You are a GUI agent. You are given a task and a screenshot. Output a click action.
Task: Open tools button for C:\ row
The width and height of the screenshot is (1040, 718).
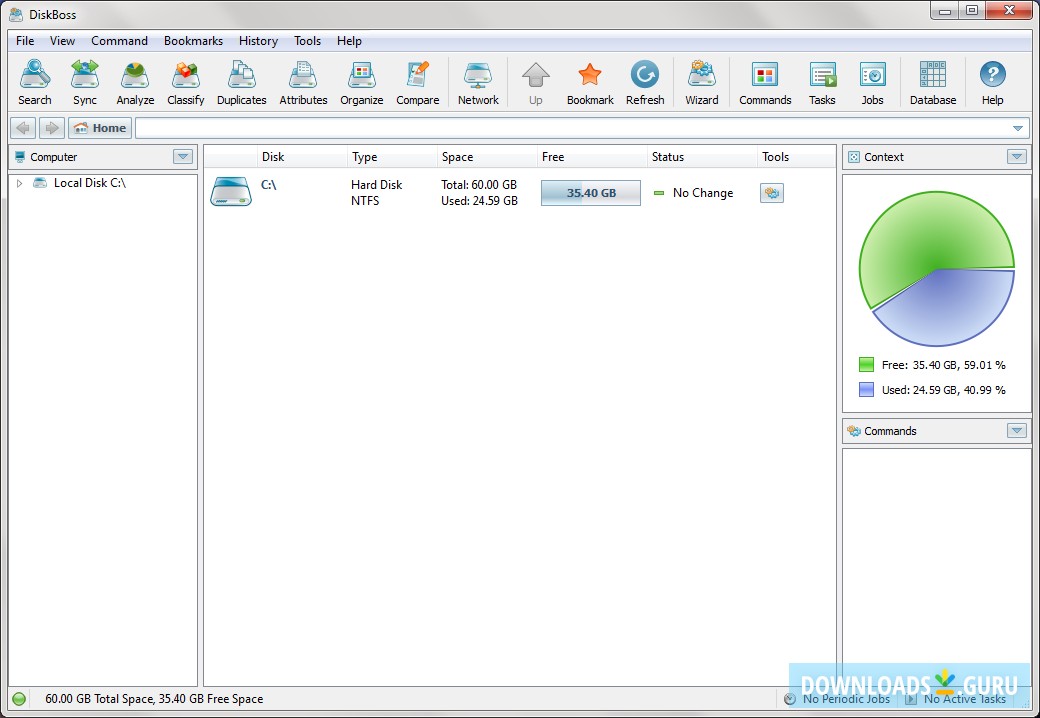click(771, 193)
